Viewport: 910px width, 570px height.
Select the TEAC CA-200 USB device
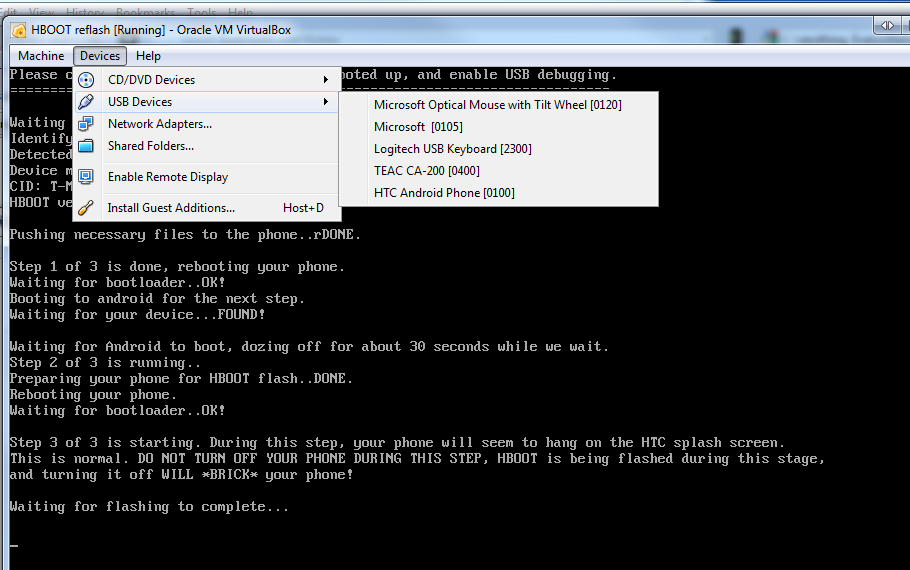point(413,171)
